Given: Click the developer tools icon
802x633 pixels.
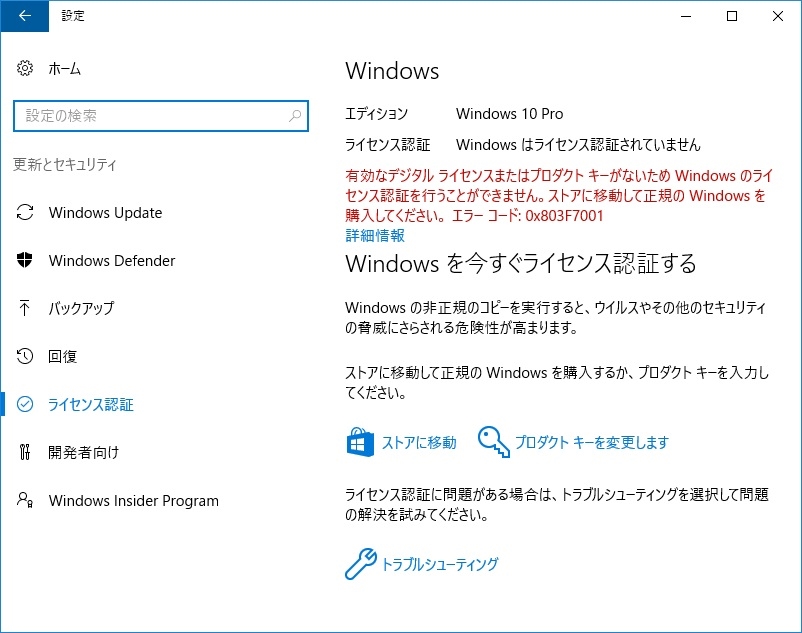Looking at the screenshot, I should click(x=25, y=452).
